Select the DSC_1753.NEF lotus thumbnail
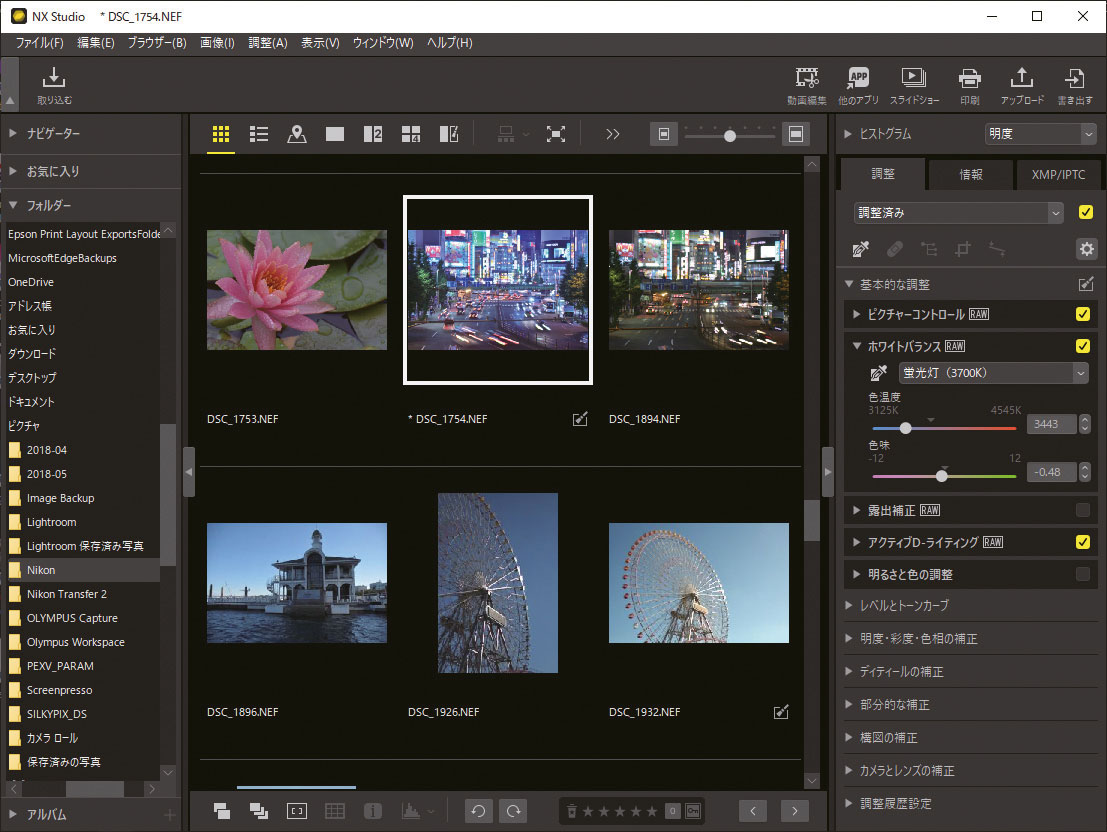Screen dimensions: 1107x832 [297, 290]
